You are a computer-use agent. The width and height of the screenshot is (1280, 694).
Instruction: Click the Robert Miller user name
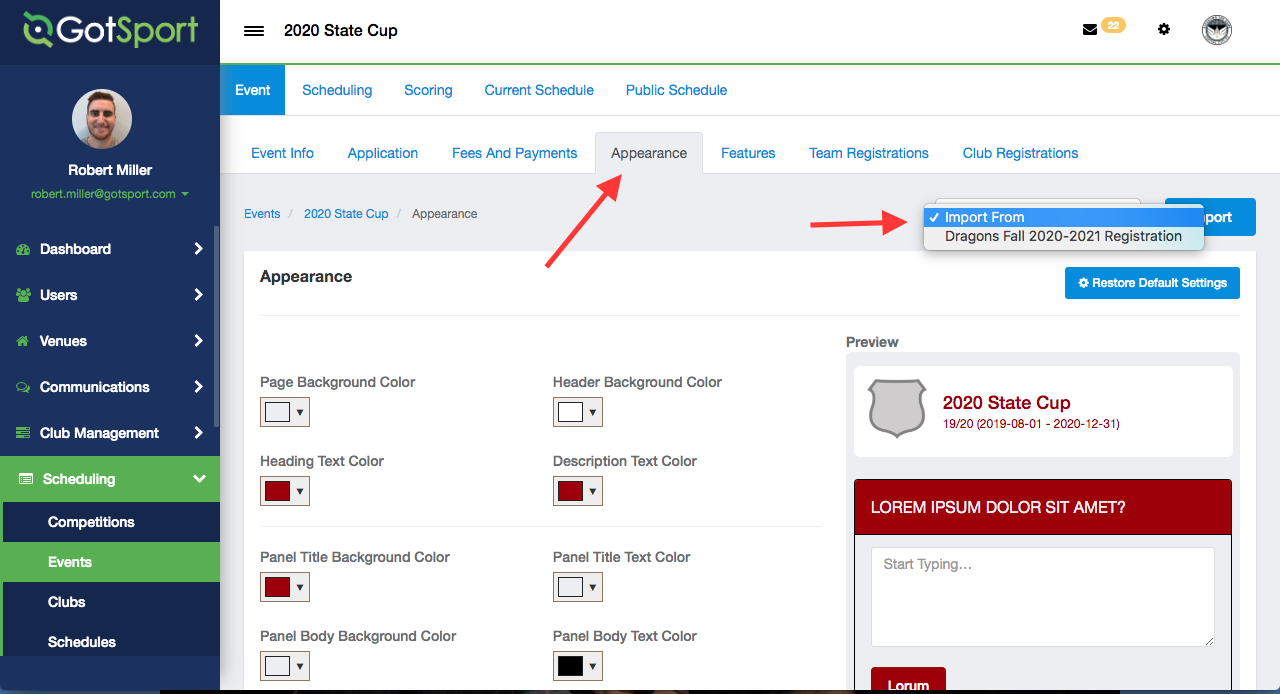(x=110, y=170)
